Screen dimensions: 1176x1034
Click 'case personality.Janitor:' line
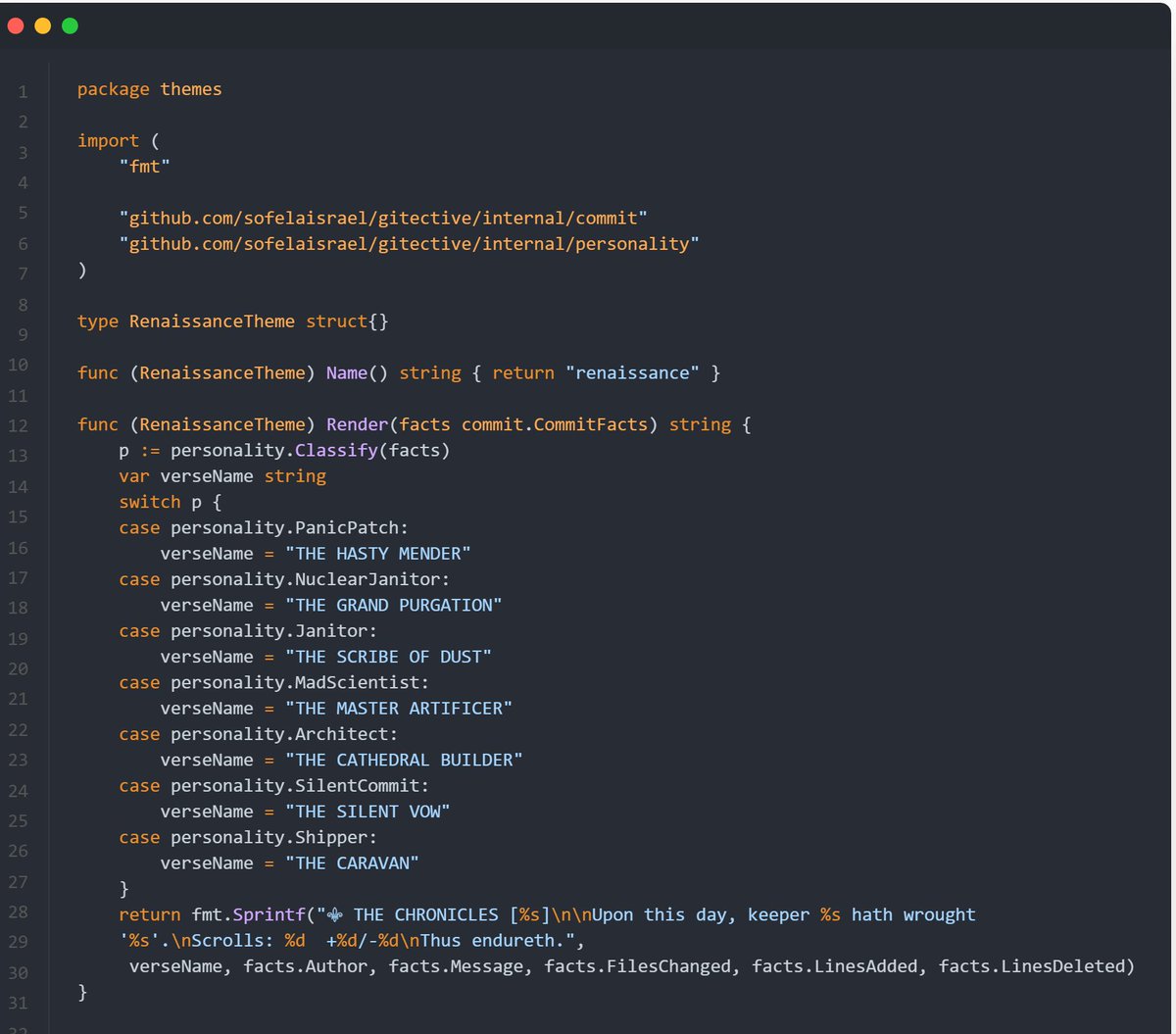pos(248,630)
